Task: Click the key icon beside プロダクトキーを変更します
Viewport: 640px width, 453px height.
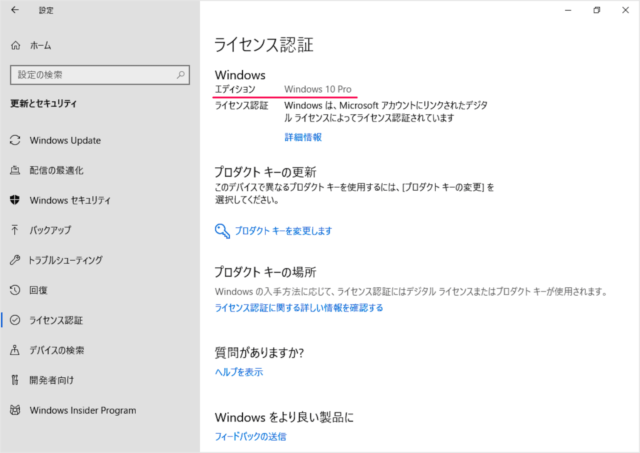Action: pyautogui.click(x=222, y=231)
